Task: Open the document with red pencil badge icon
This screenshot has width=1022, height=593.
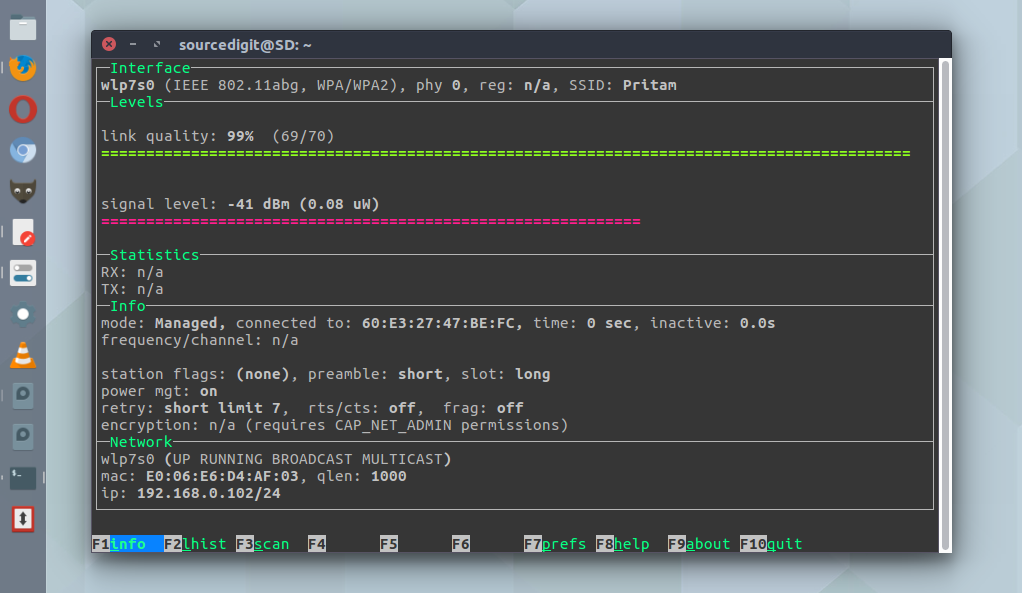Action: (23, 233)
